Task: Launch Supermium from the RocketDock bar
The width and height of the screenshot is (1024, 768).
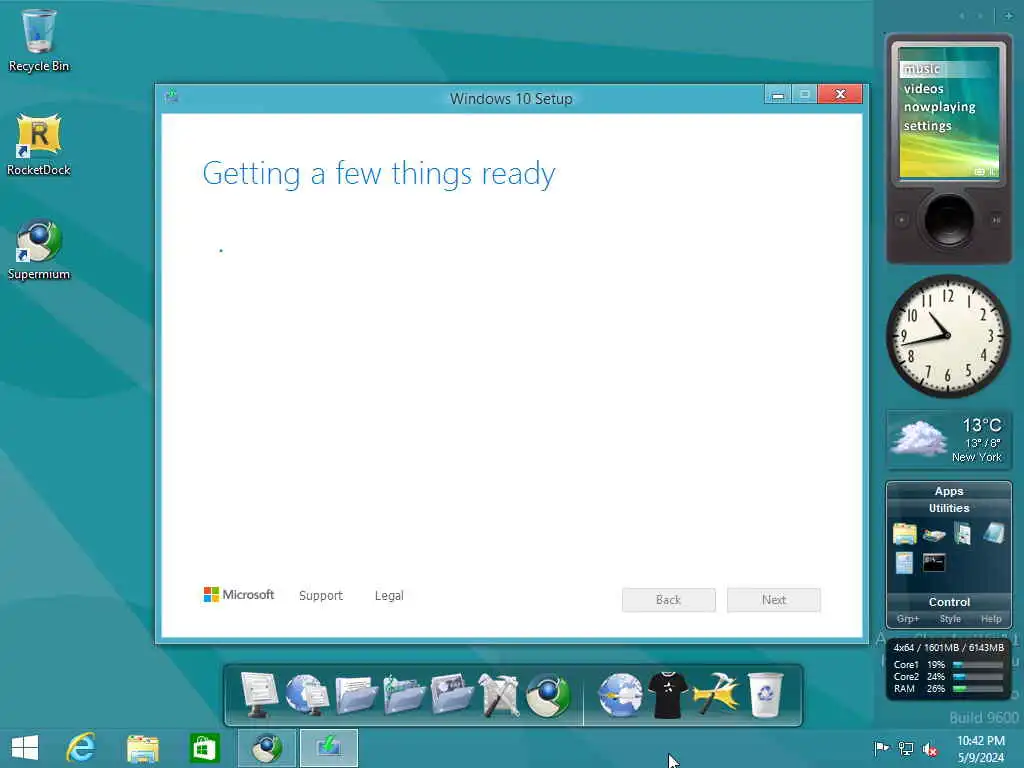Action: (x=549, y=695)
